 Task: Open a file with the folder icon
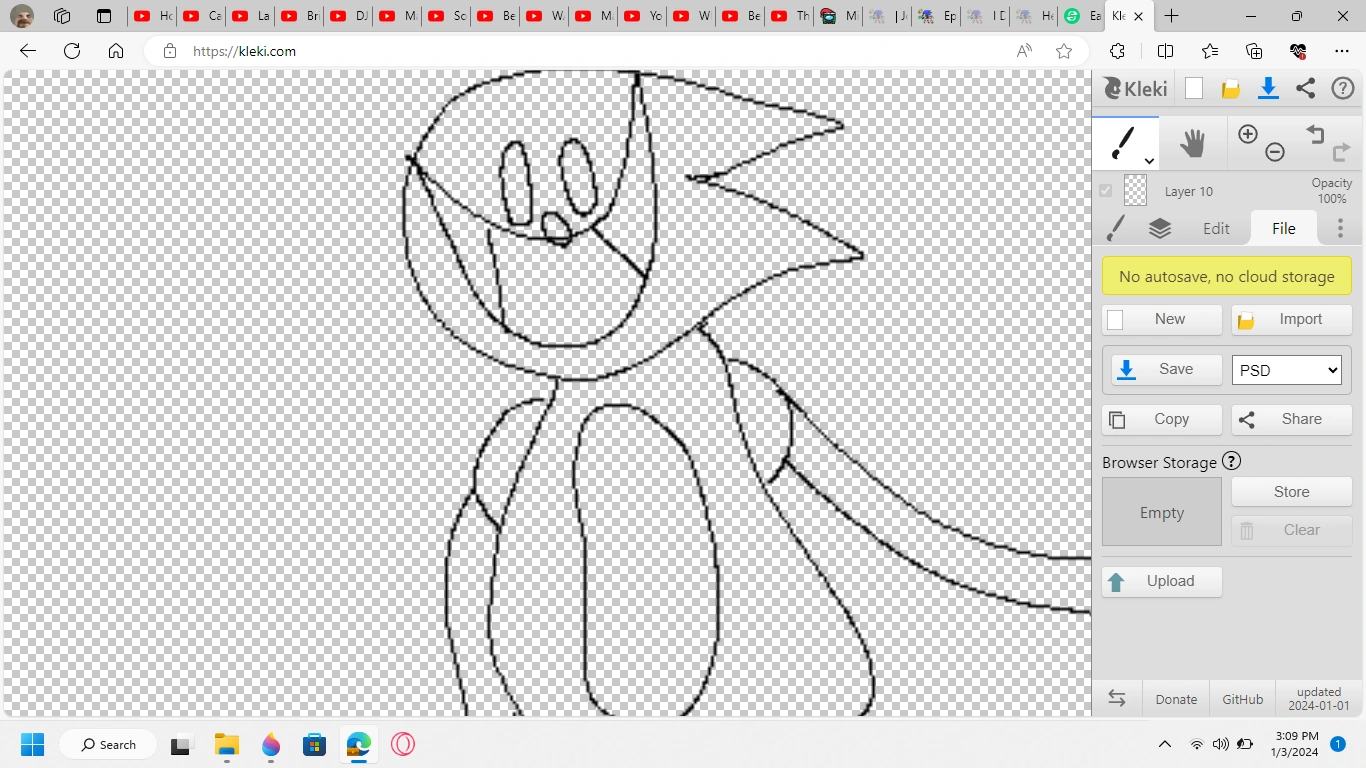coord(1230,88)
